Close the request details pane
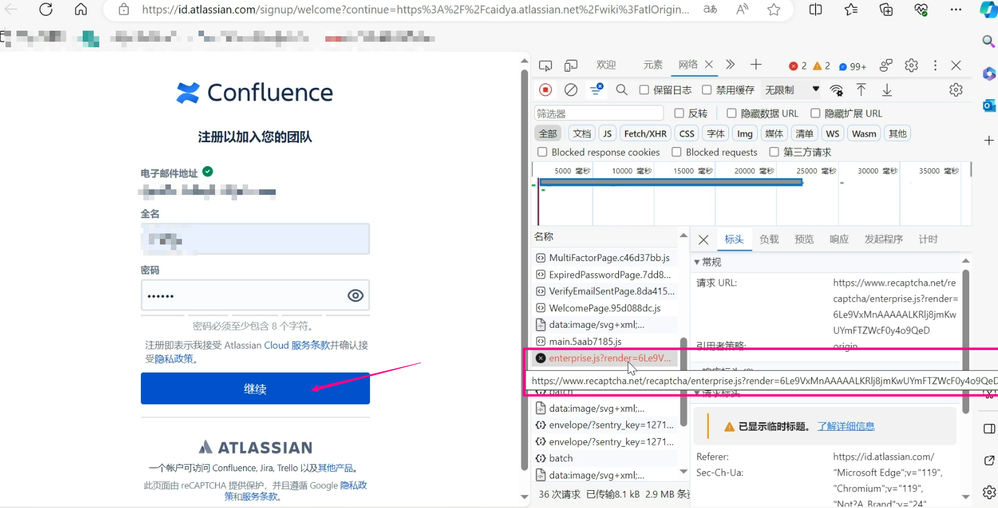 703,239
